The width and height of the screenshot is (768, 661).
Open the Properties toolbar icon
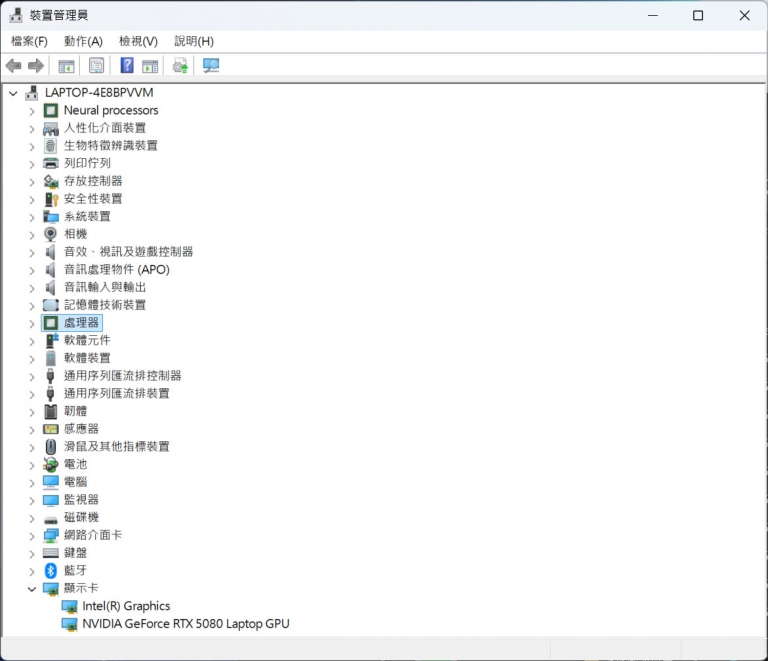click(x=96, y=66)
